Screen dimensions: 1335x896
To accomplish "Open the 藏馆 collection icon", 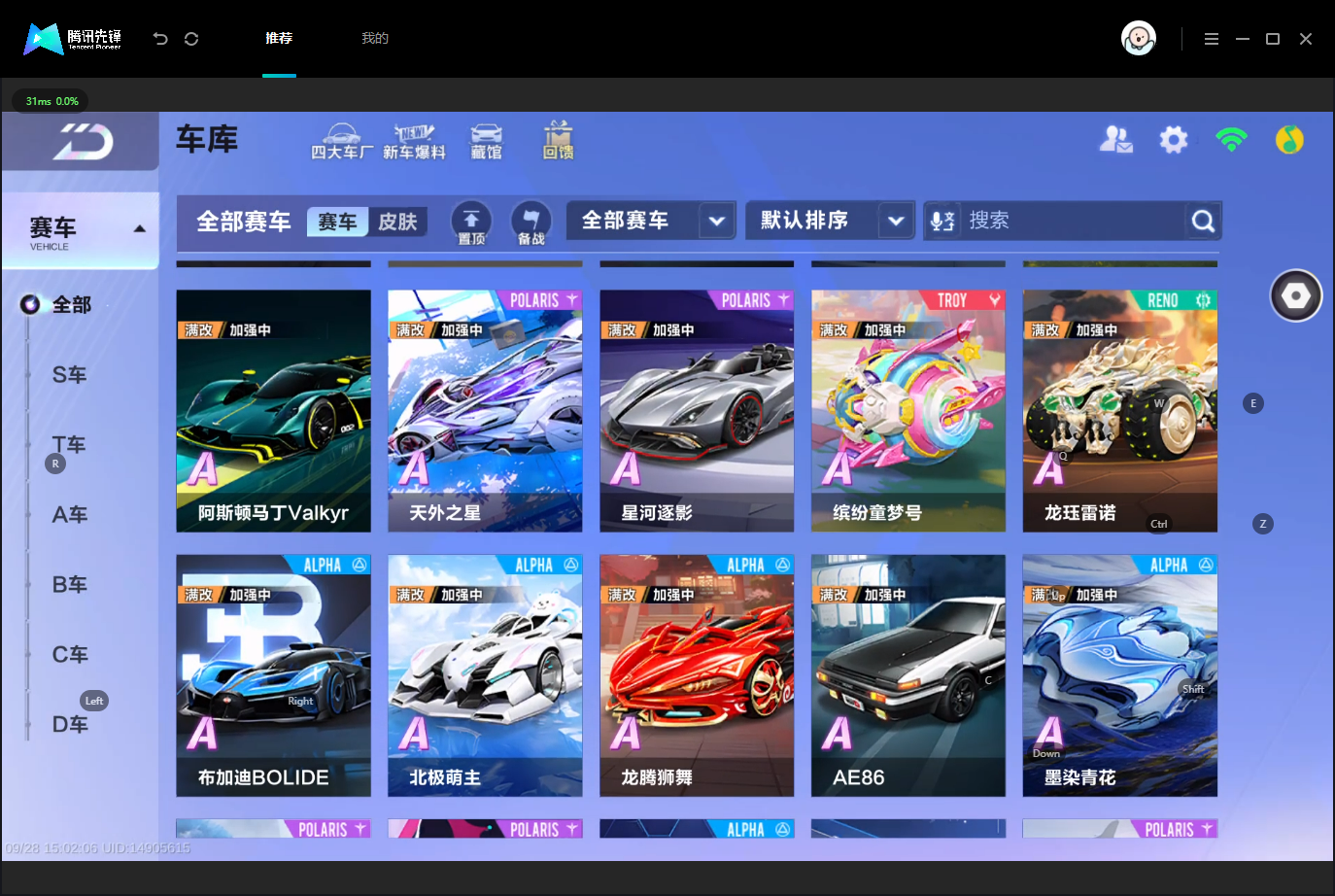I will pos(486,142).
